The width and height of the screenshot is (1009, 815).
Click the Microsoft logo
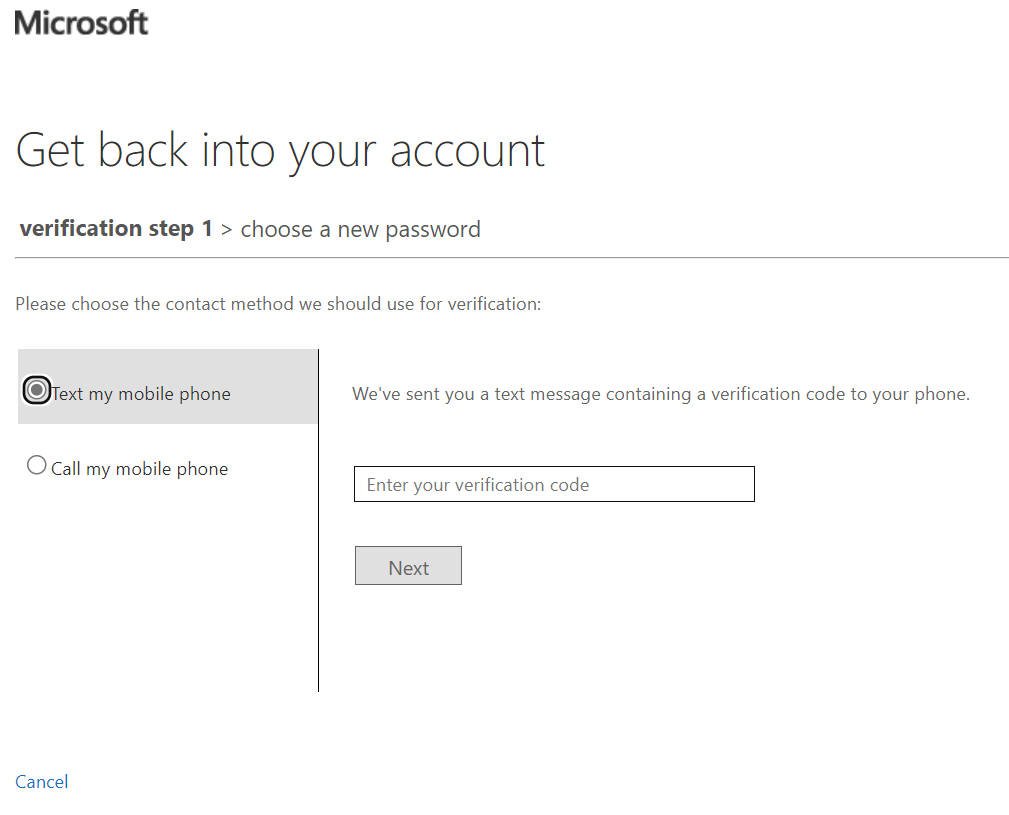tap(81, 23)
